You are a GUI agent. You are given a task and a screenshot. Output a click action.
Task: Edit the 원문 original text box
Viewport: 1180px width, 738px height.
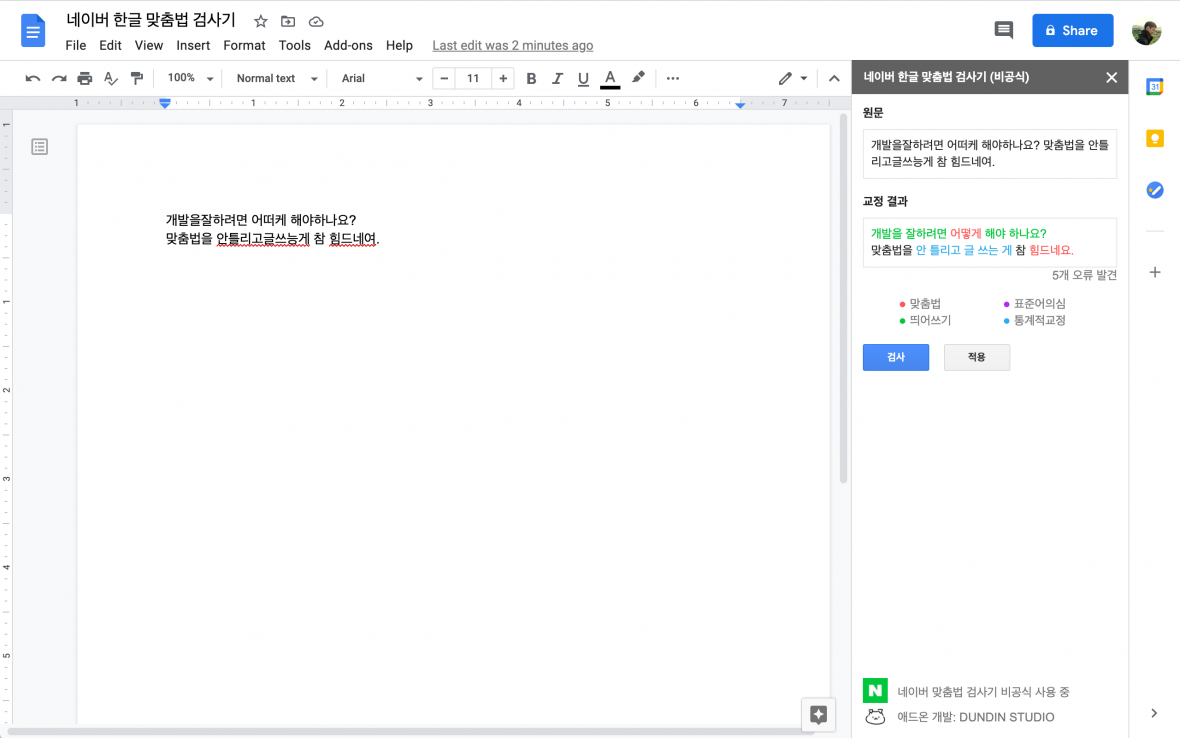(990, 153)
